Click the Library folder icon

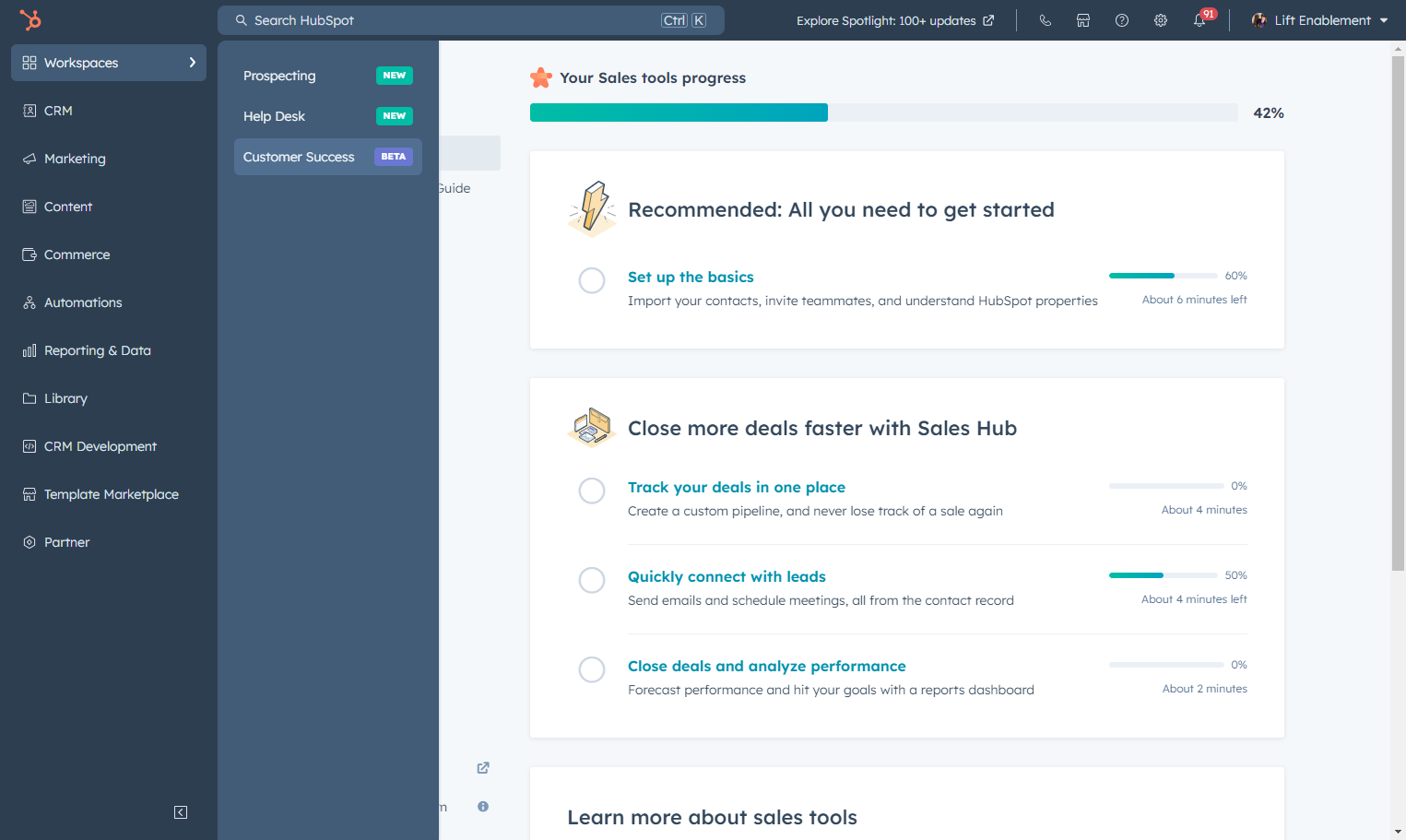point(30,398)
